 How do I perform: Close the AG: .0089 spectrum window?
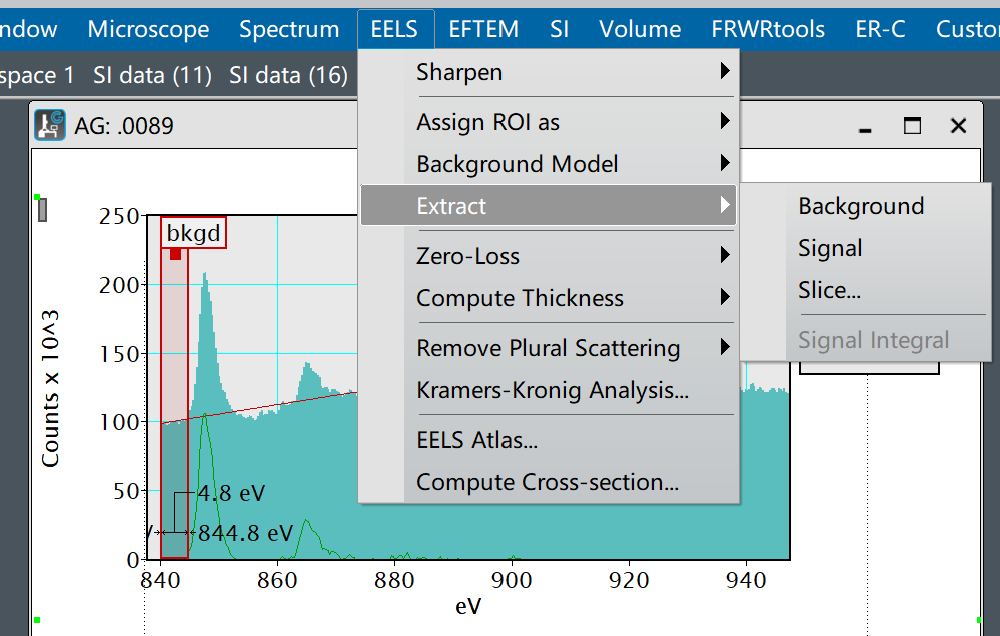pos(958,126)
